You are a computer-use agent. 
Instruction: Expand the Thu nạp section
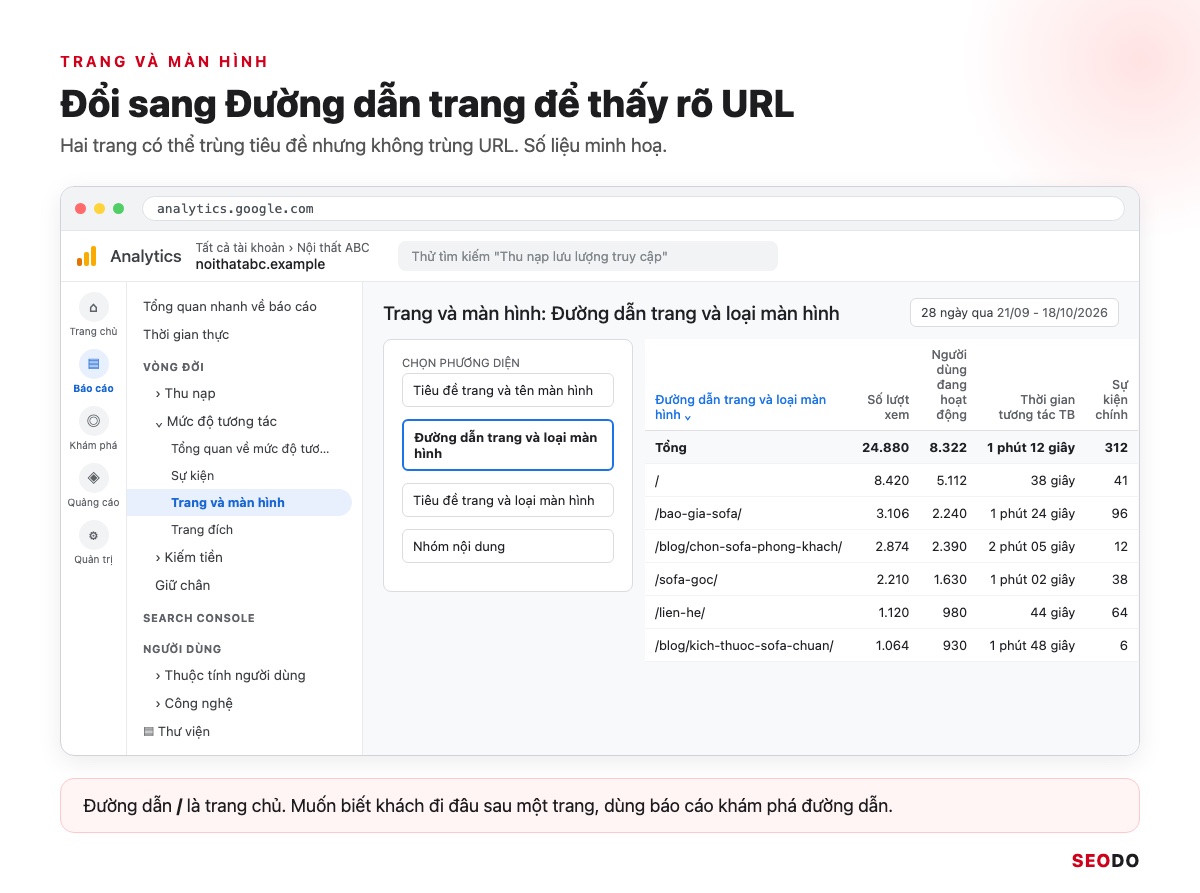(185, 393)
